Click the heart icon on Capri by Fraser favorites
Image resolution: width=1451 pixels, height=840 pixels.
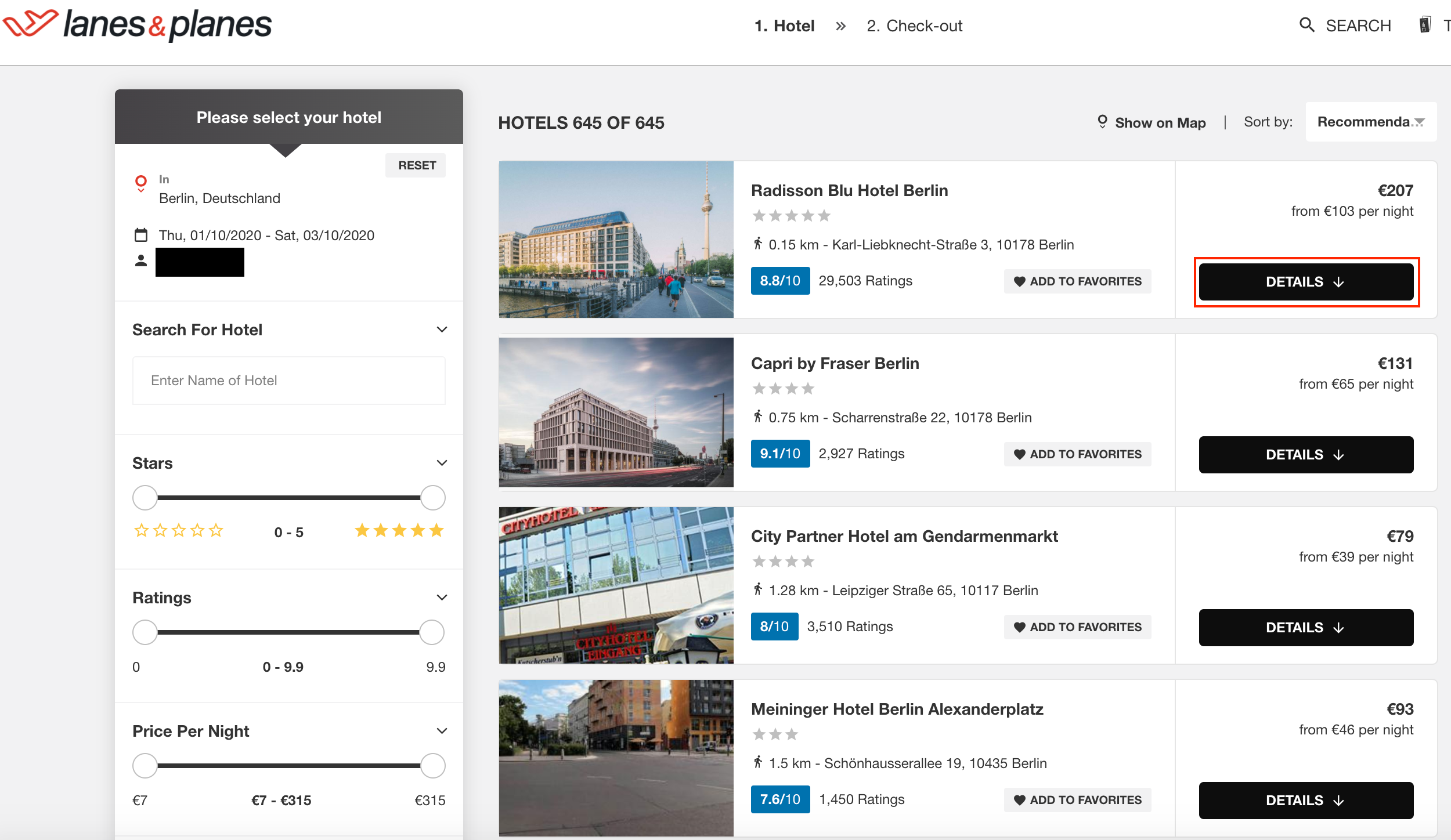point(1019,454)
